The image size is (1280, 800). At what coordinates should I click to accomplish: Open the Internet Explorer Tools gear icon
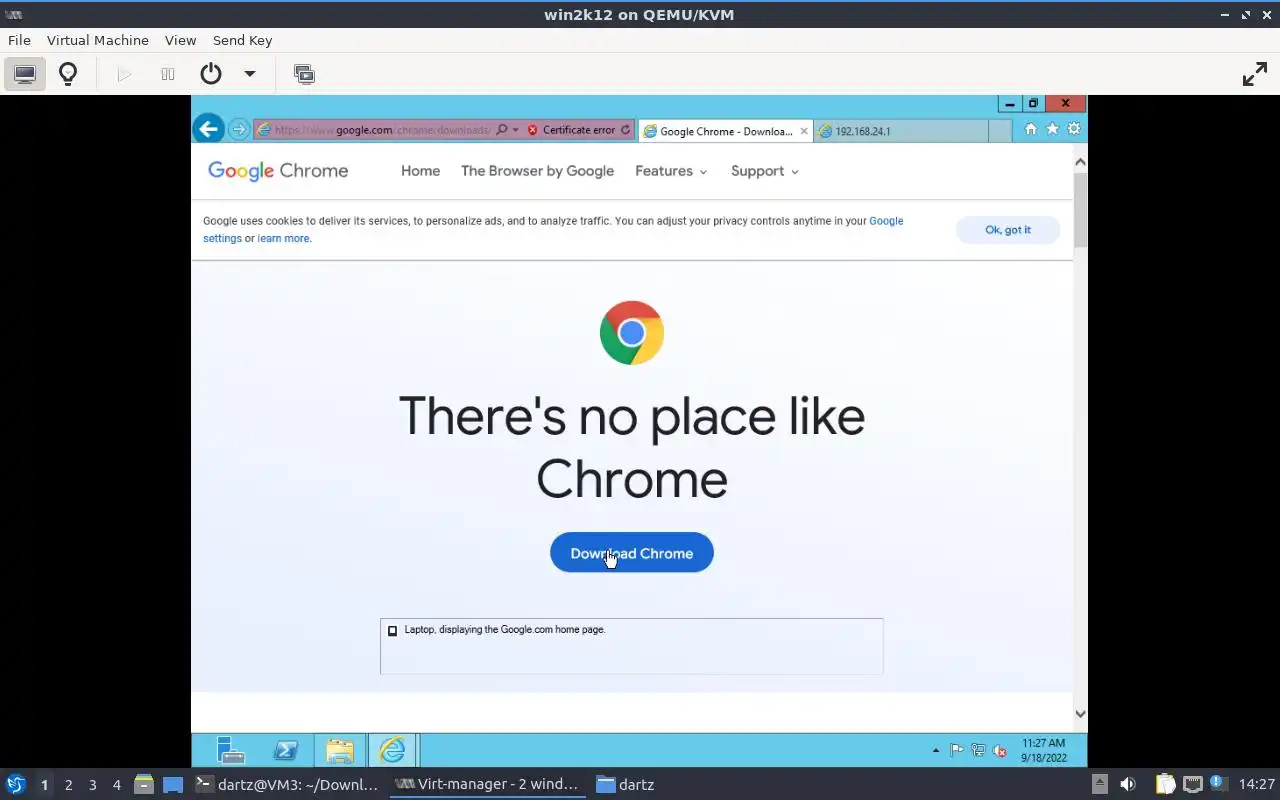tap(1074, 129)
